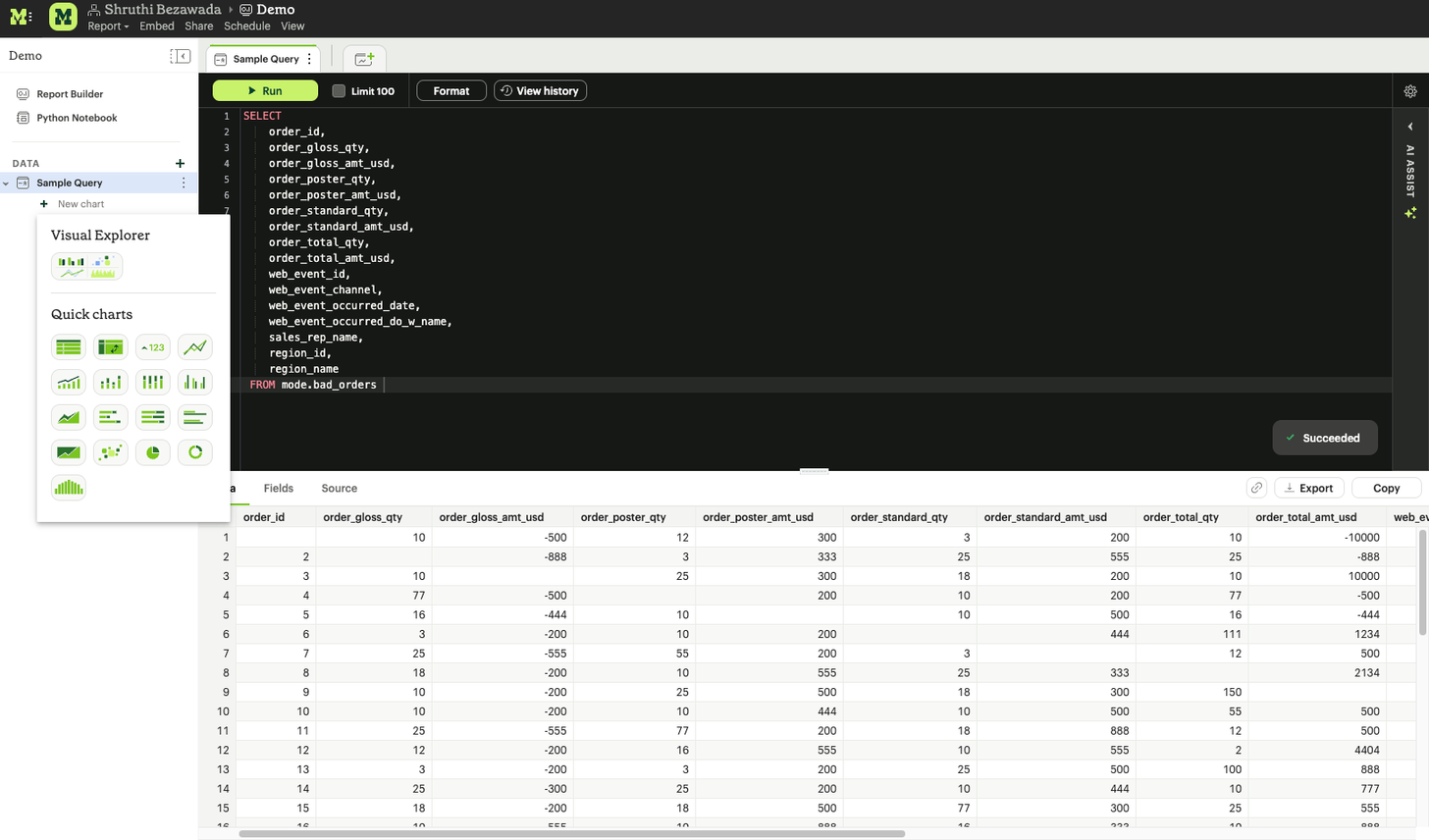
Task: Select the pivot table quick chart
Action: (111, 347)
